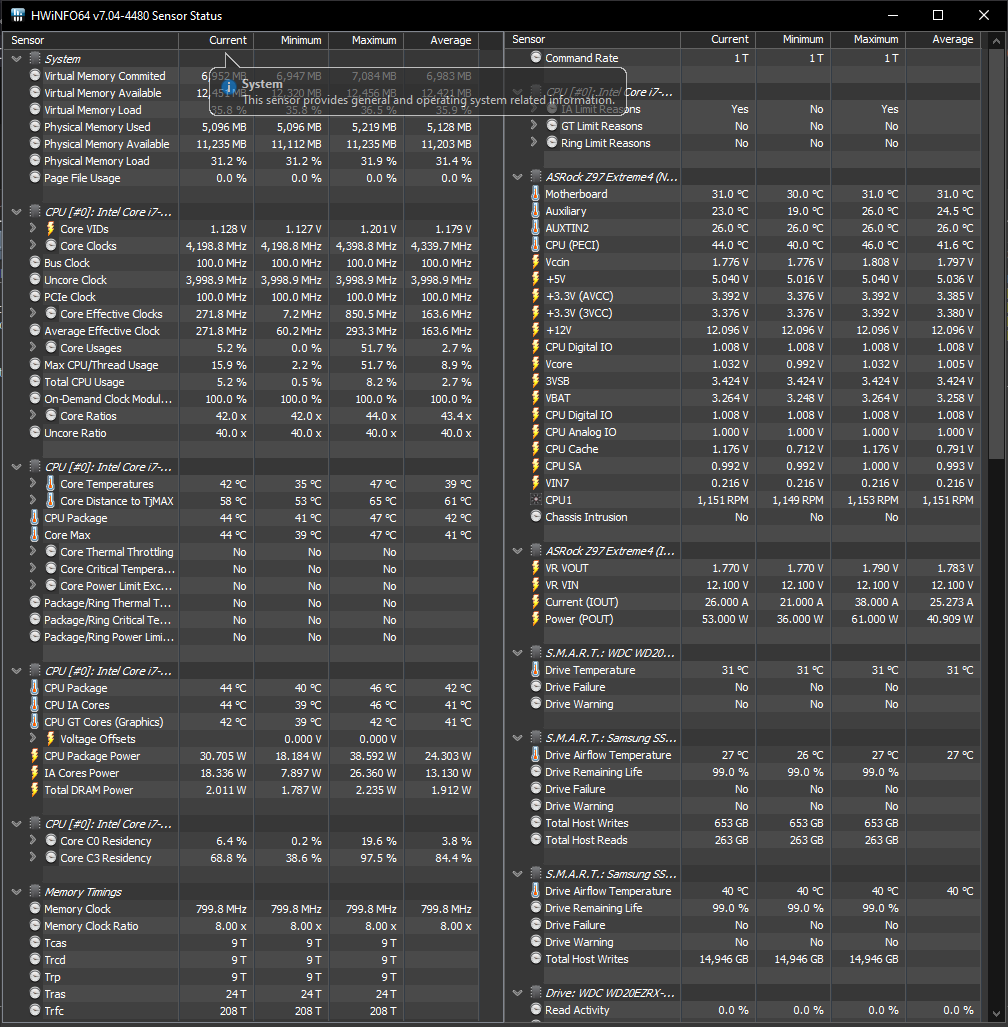The height and width of the screenshot is (1027, 1008).
Task: Click the circle icon next to Trfc
Action: 35,1011
